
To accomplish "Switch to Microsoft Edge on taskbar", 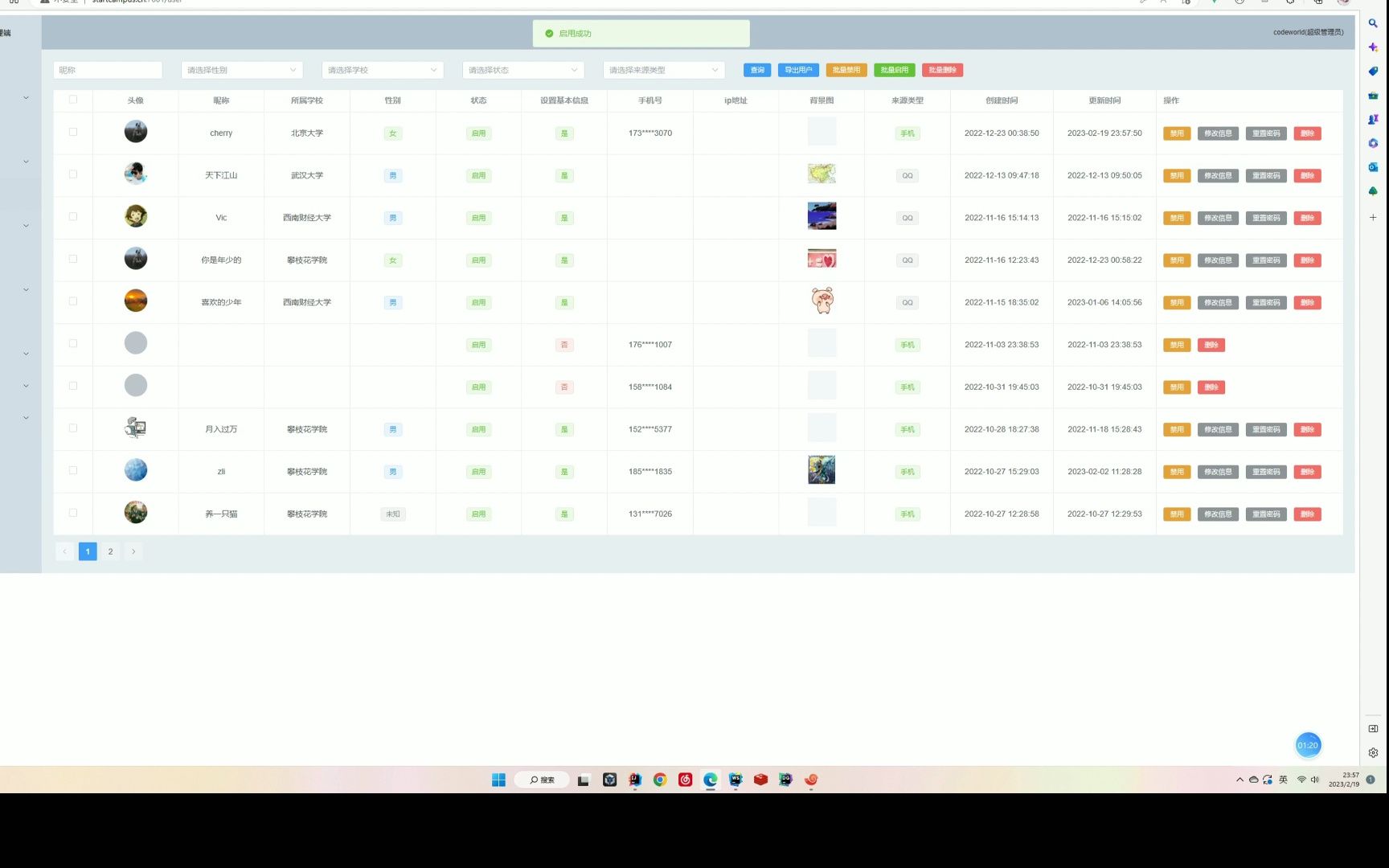I will pyautogui.click(x=711, y=780).
